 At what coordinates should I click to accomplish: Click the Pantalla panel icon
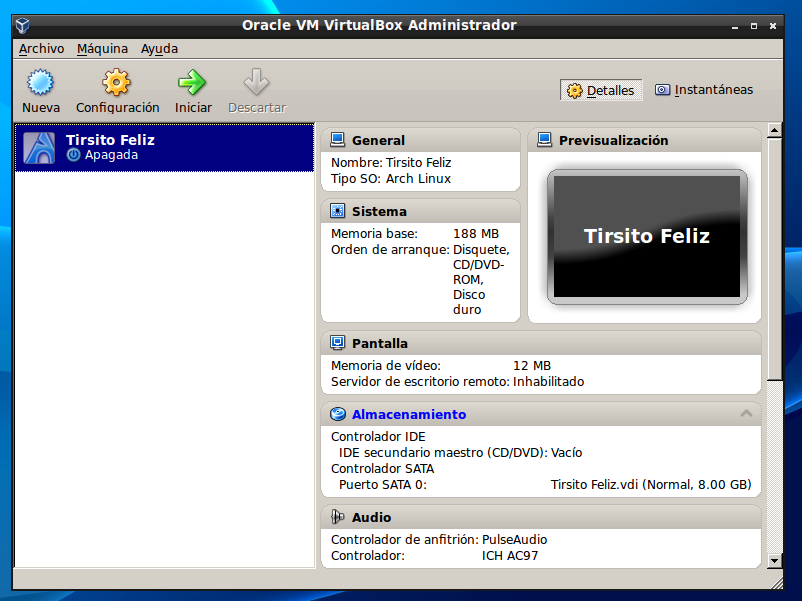tap(335, 343)
